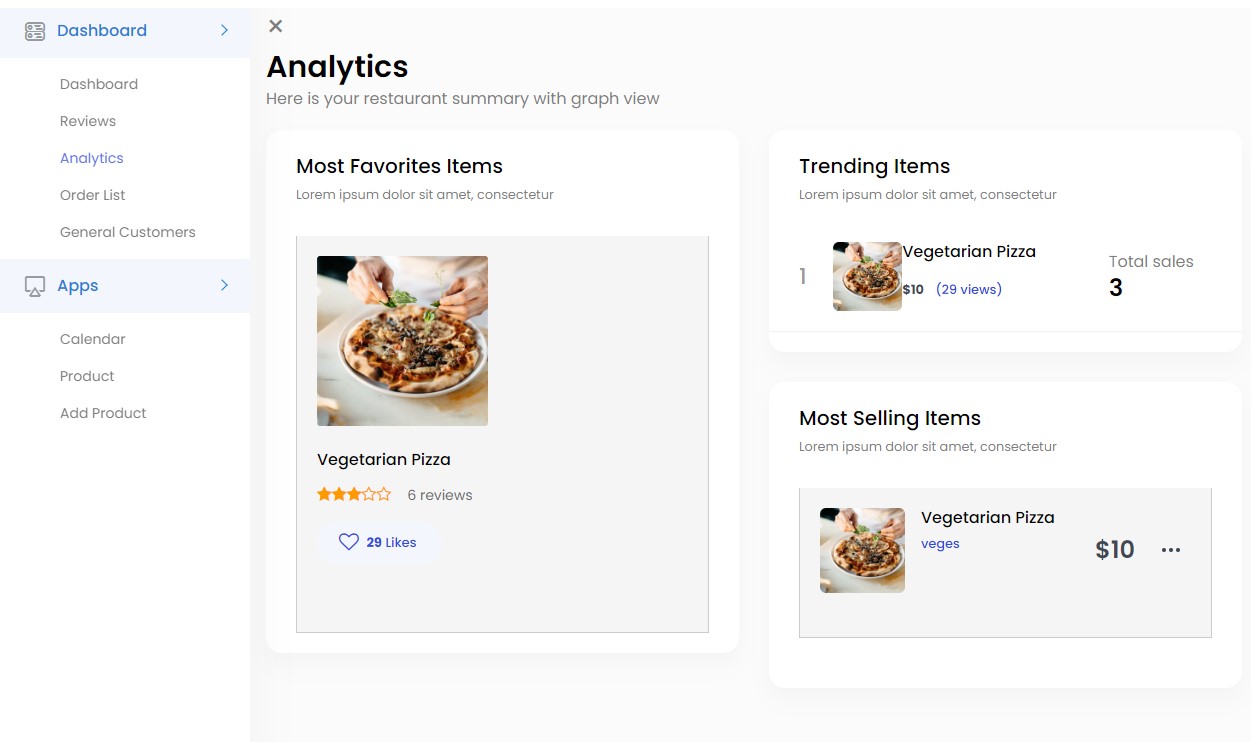
Task: Click the heart icon next to 29 Likes
Action: click(348, 541)
